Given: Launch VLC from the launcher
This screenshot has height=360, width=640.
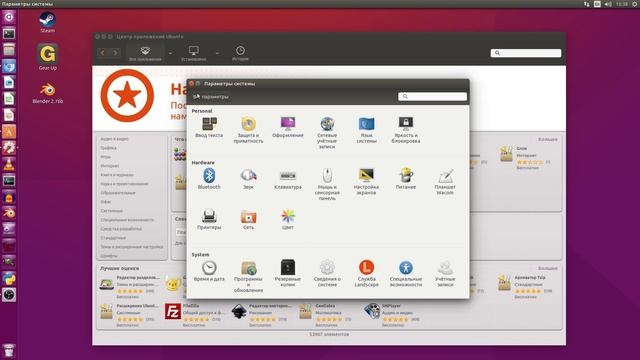Looking at the screenshot, I should click(x=9, y=164).
